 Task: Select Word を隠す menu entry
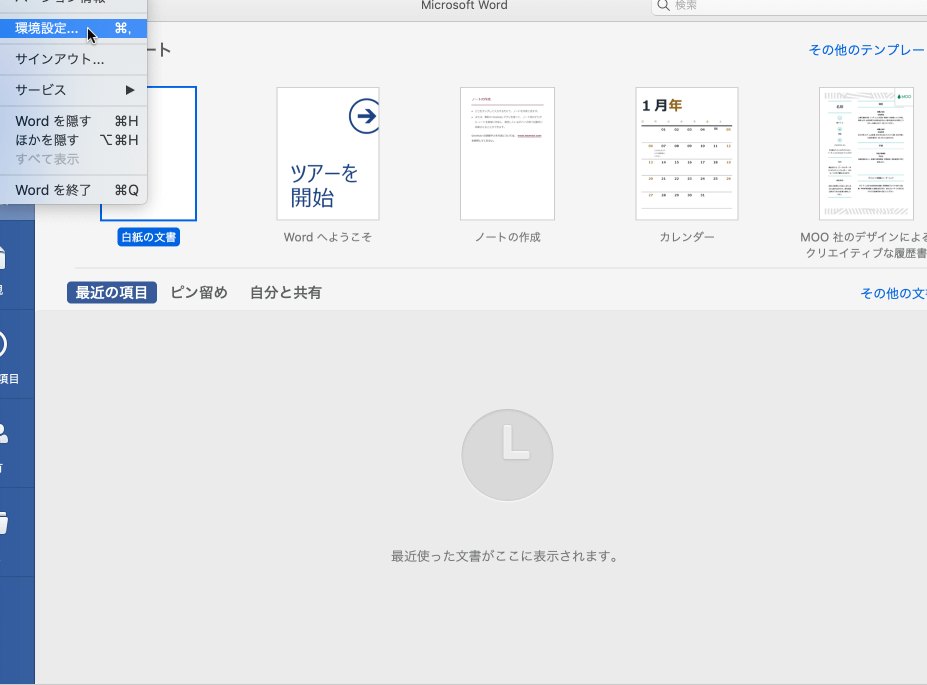pos(73,121)
